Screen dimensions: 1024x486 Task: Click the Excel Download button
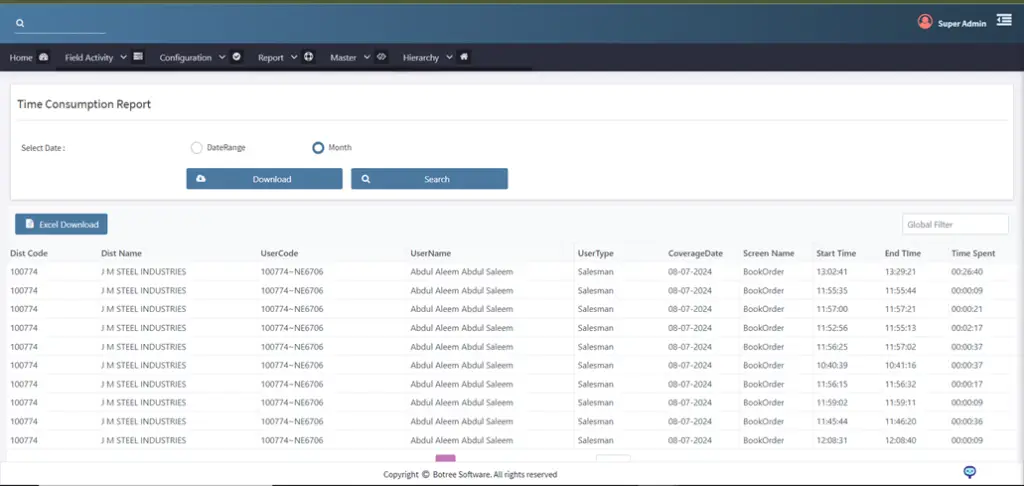click(61, 224)
